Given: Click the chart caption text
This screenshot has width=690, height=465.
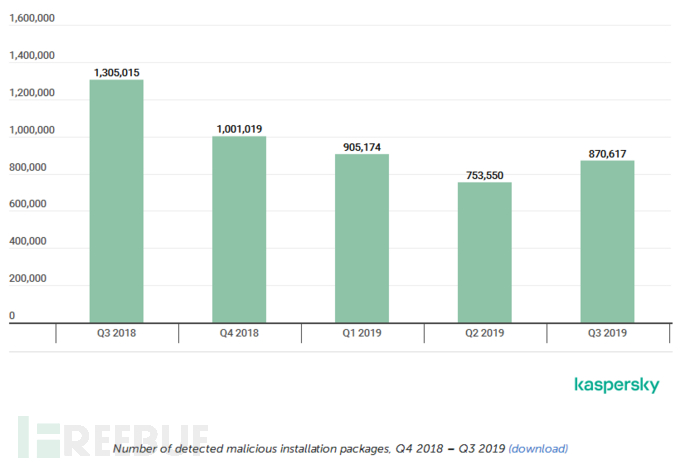Looking at the screenshot, I should [309, 449].
